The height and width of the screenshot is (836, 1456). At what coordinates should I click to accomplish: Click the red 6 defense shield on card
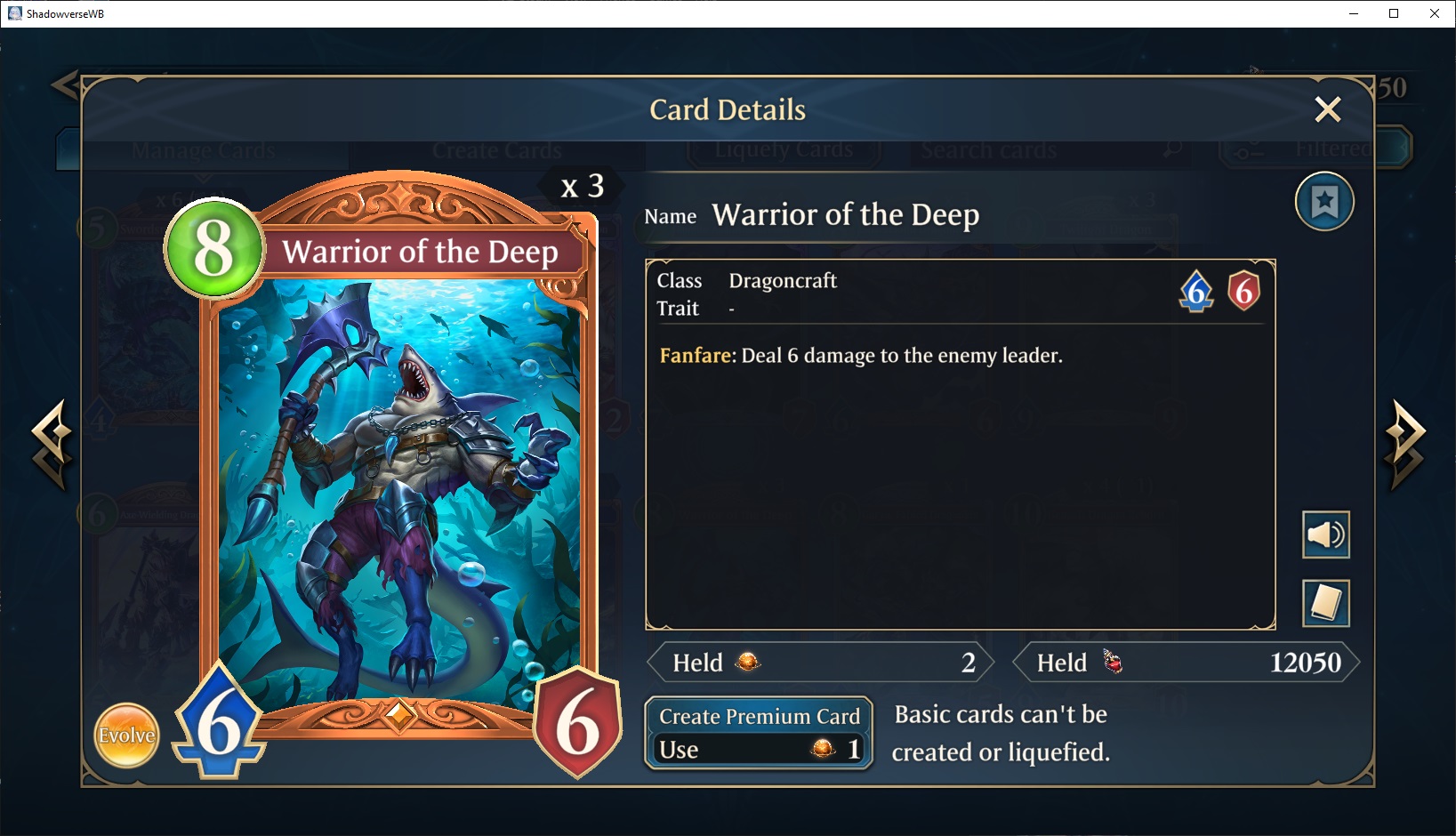point(577,722)
